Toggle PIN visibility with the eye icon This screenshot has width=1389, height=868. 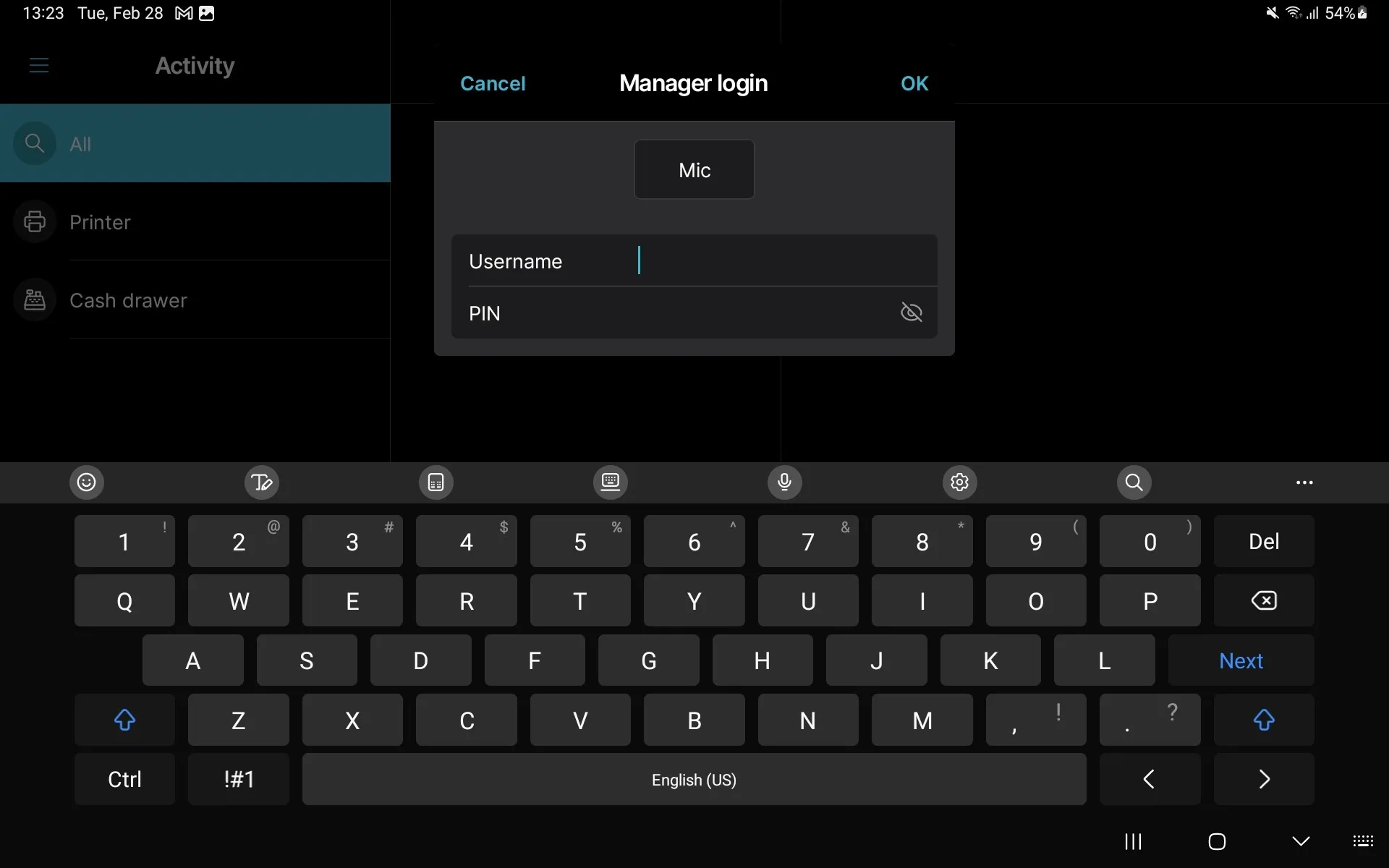(x=911, y=312)
